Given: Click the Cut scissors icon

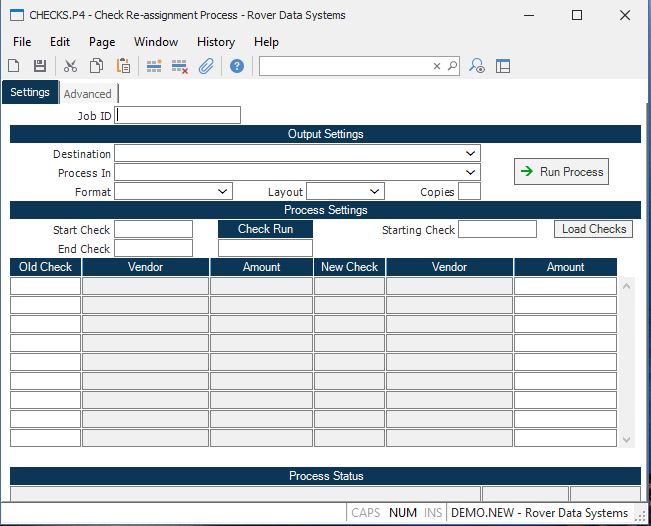Looking at the screenshot, I should (x=70, y=66).
